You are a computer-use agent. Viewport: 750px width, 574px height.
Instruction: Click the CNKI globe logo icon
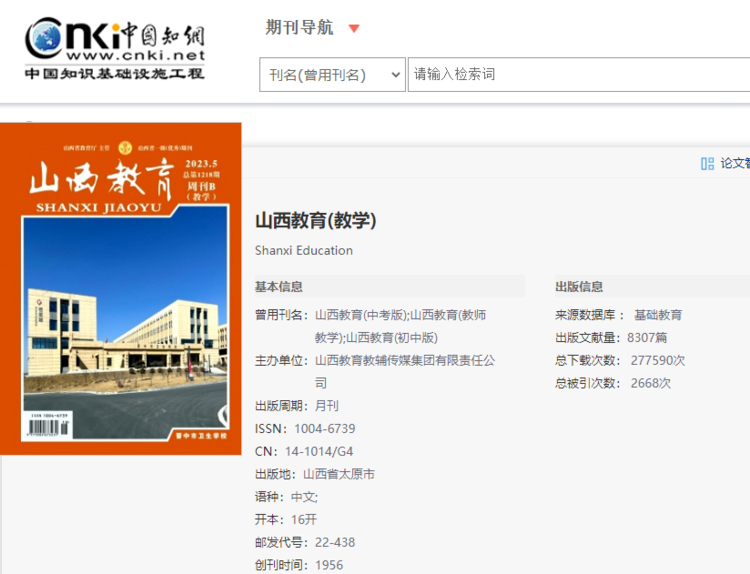(47, 37)
